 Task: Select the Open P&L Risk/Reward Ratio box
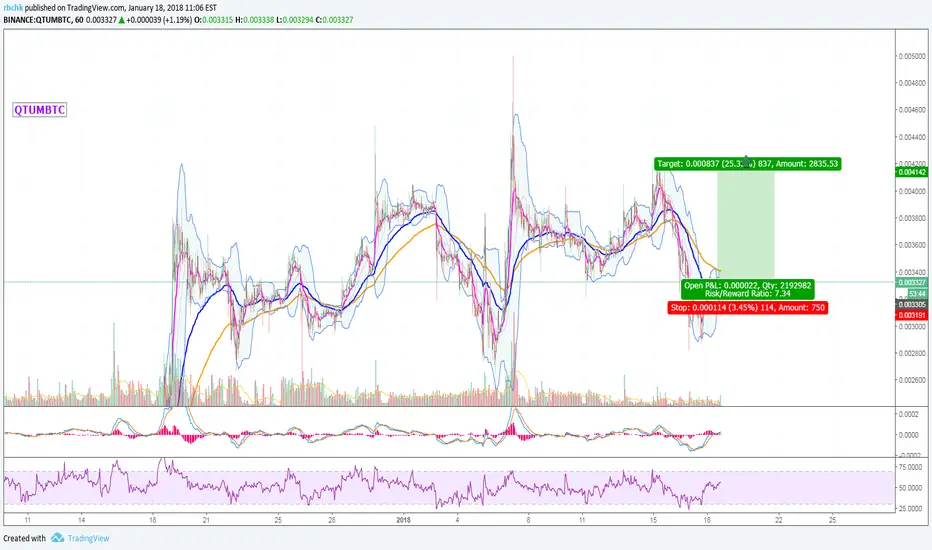pyautogui.click(x=747, y=290)
